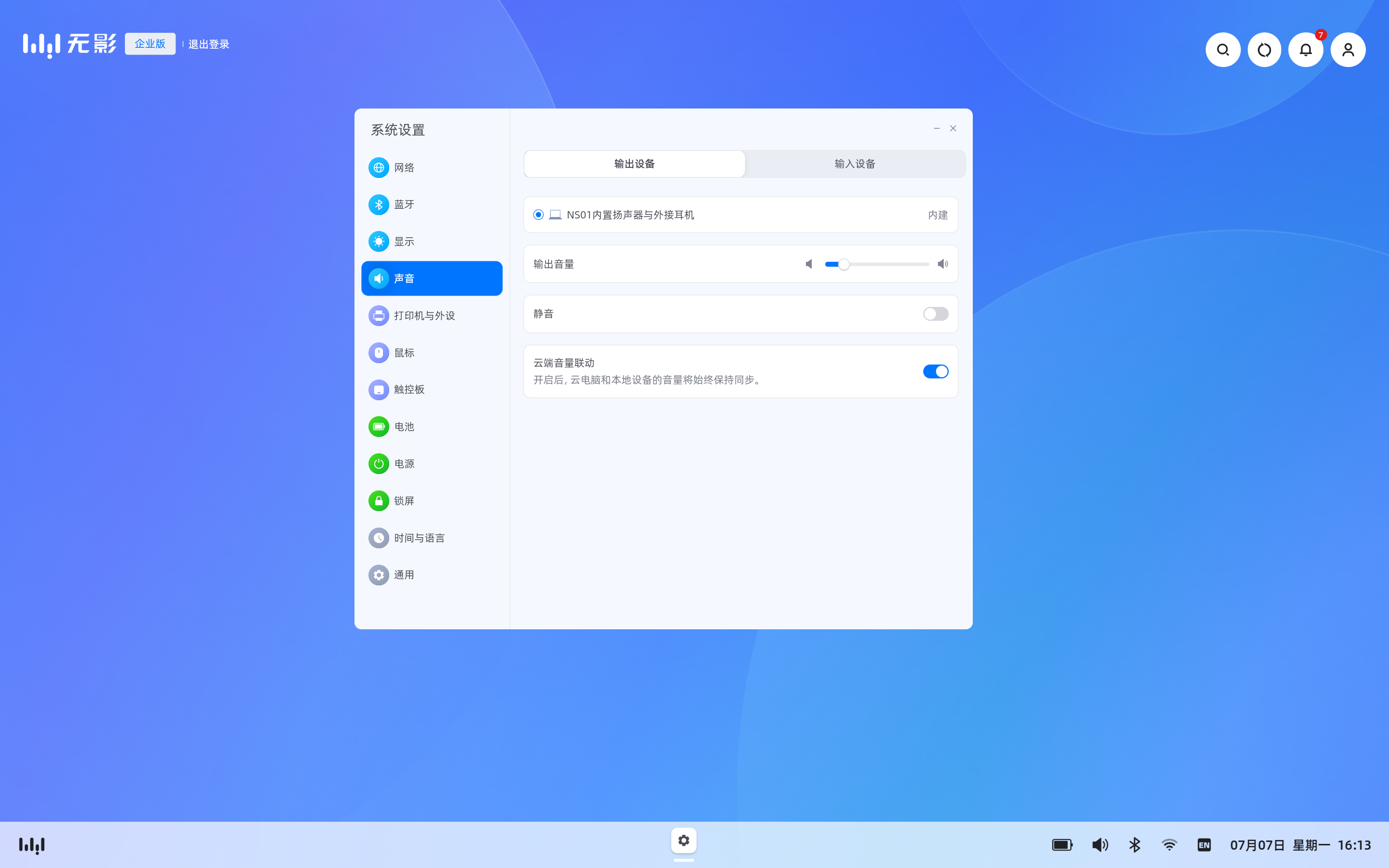Click the high volume speaker icon
The width and height of the screenshot is (1389, 868).
(x=943, y=264)
